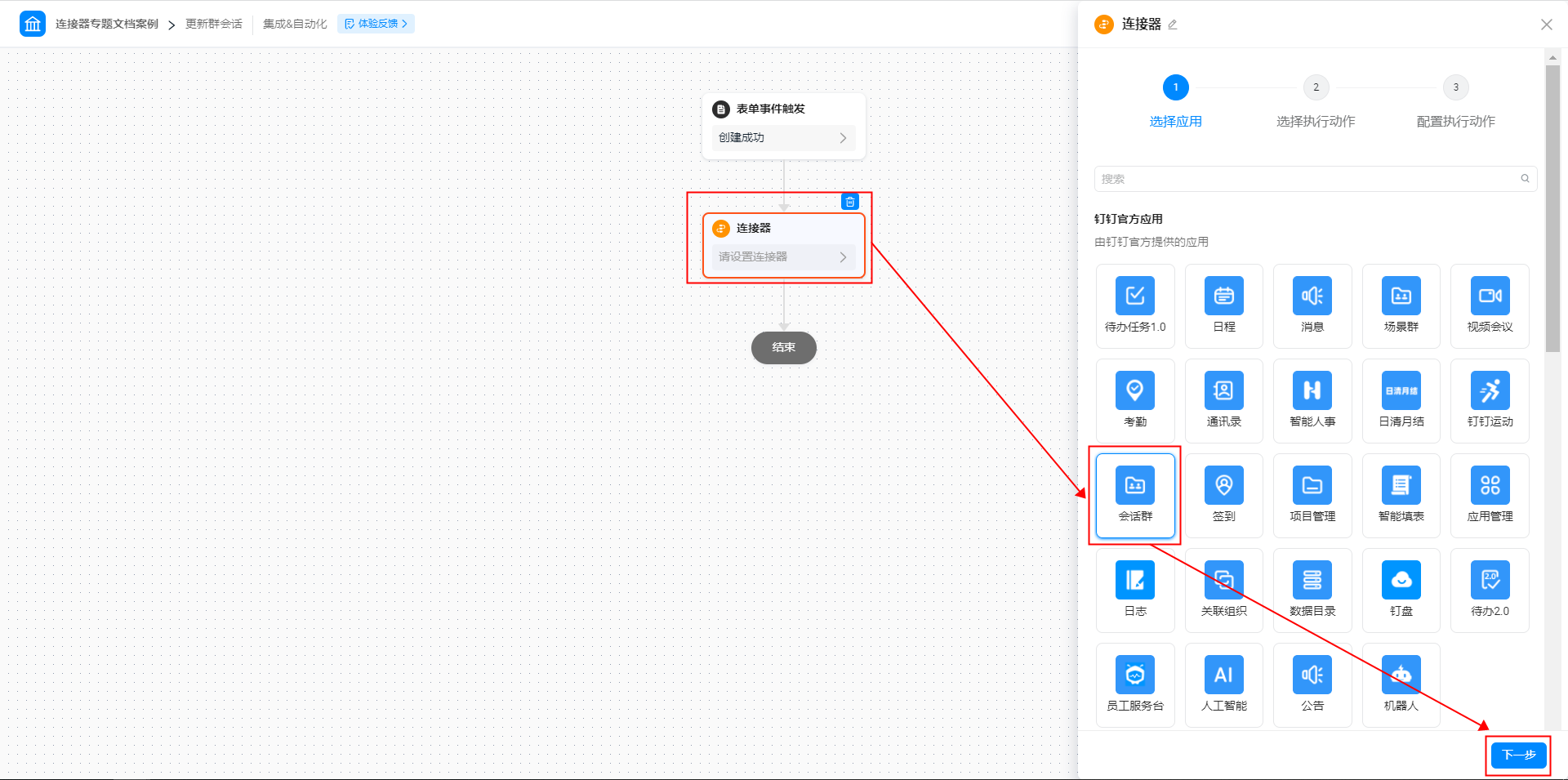Choose the 钉钉运动 sports app

click(1490, 400)
